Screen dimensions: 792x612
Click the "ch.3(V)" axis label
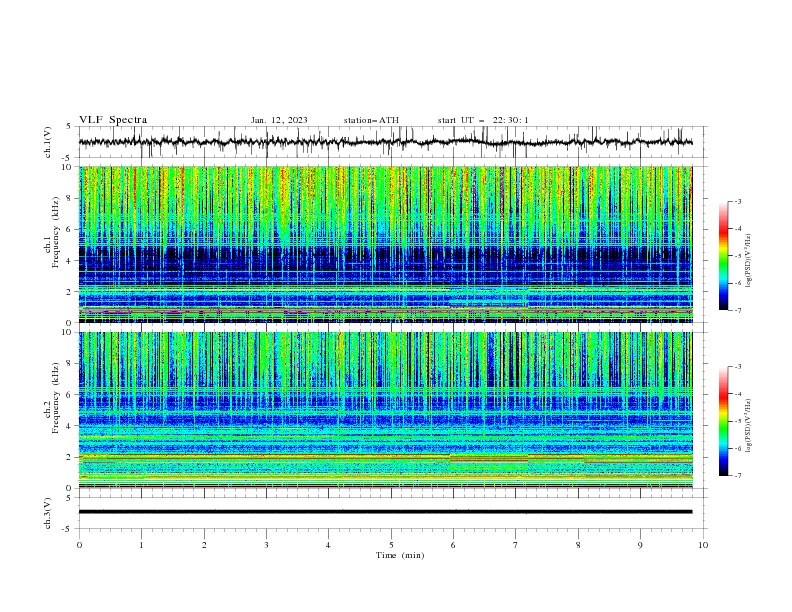48,513
